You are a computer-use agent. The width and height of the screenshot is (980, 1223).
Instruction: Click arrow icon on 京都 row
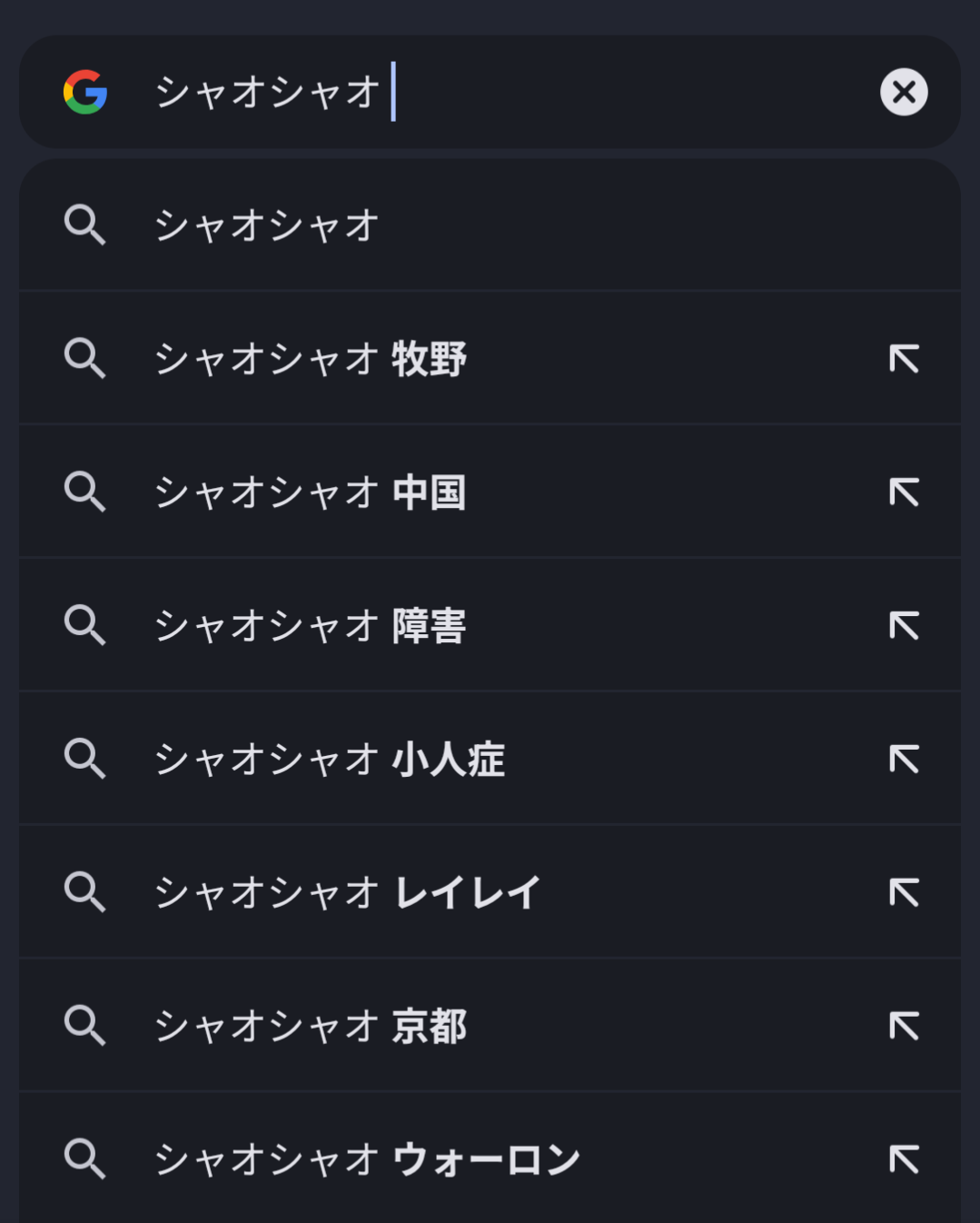(904, 1026)
